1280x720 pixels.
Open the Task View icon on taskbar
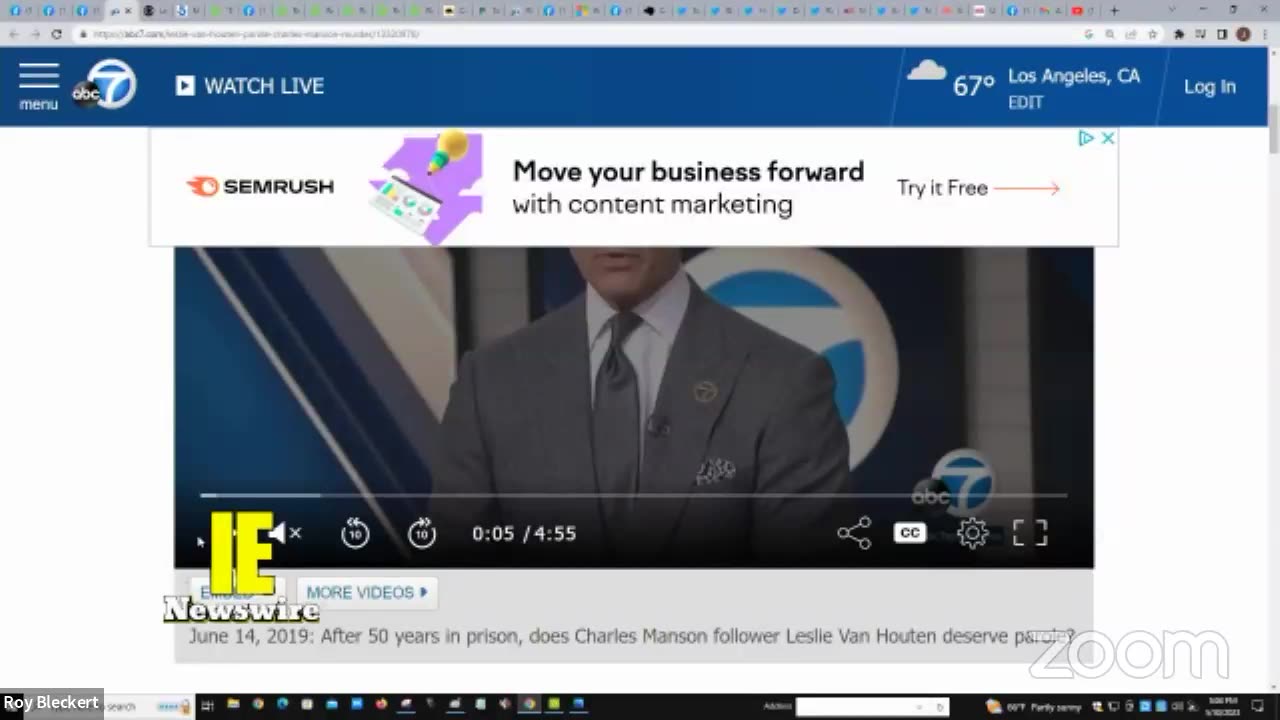coord(208,706)
